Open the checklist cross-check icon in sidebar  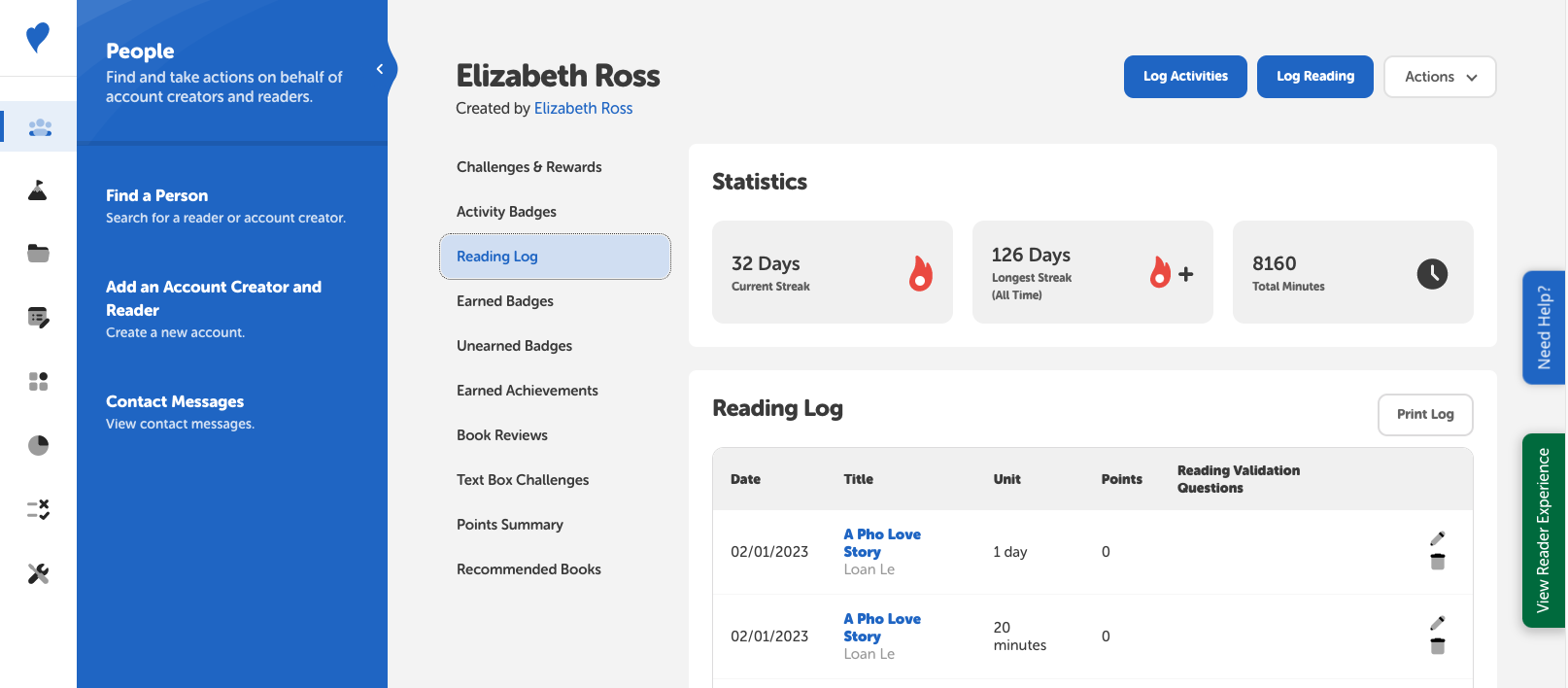point(38,509)
